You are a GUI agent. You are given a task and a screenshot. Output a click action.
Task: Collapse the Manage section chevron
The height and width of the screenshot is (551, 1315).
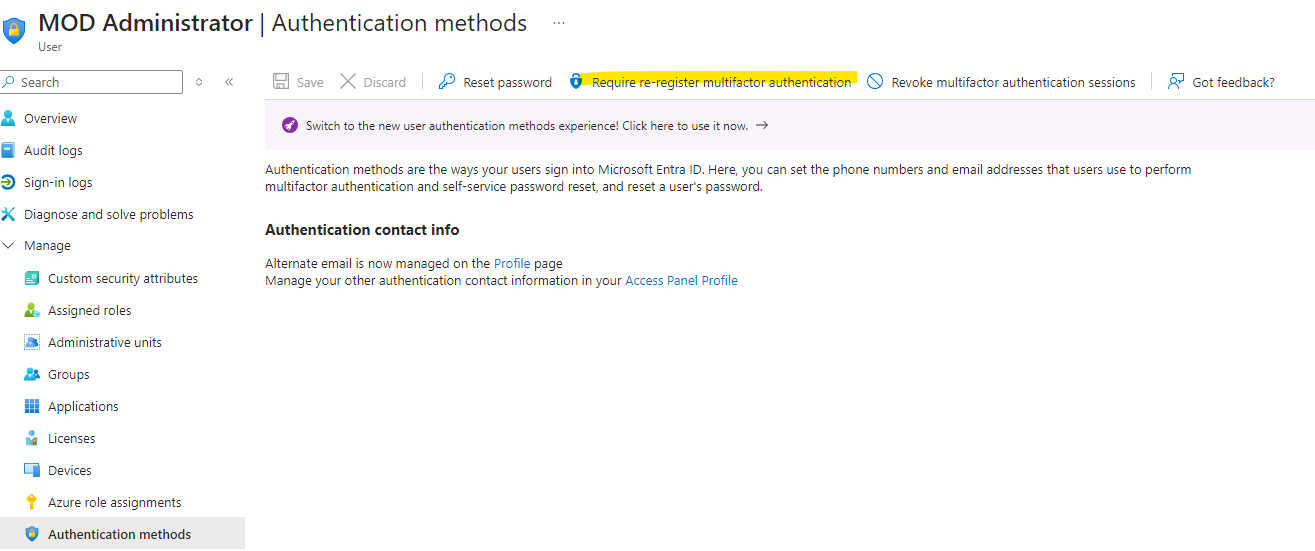click(x=8, y=245)
